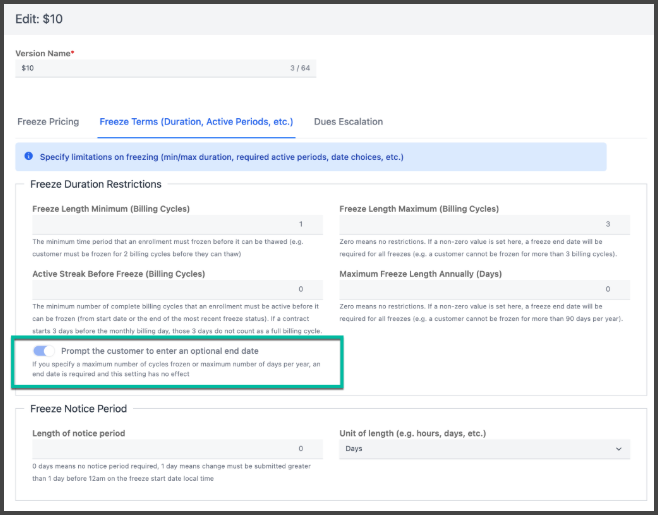Click the Length of notice period input

coord(172,449)
